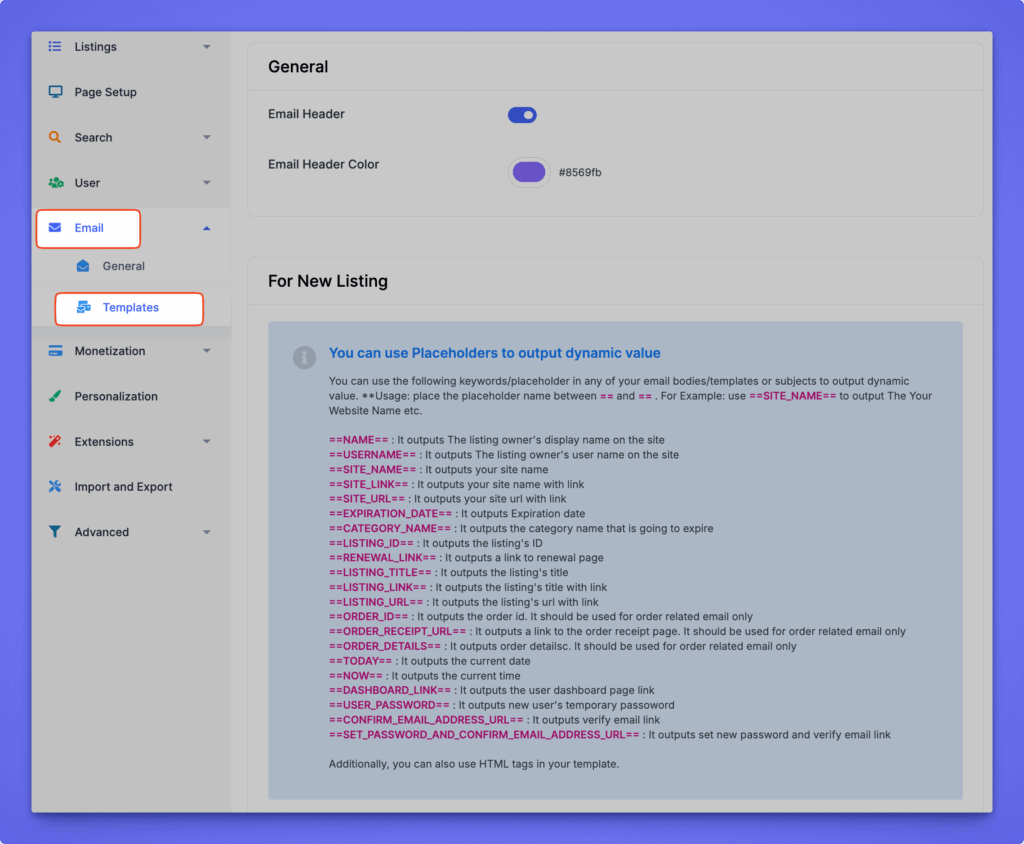Open the Page Setup section
The width and height of the screenshot is (1024, 844).
tap(105, 92)
